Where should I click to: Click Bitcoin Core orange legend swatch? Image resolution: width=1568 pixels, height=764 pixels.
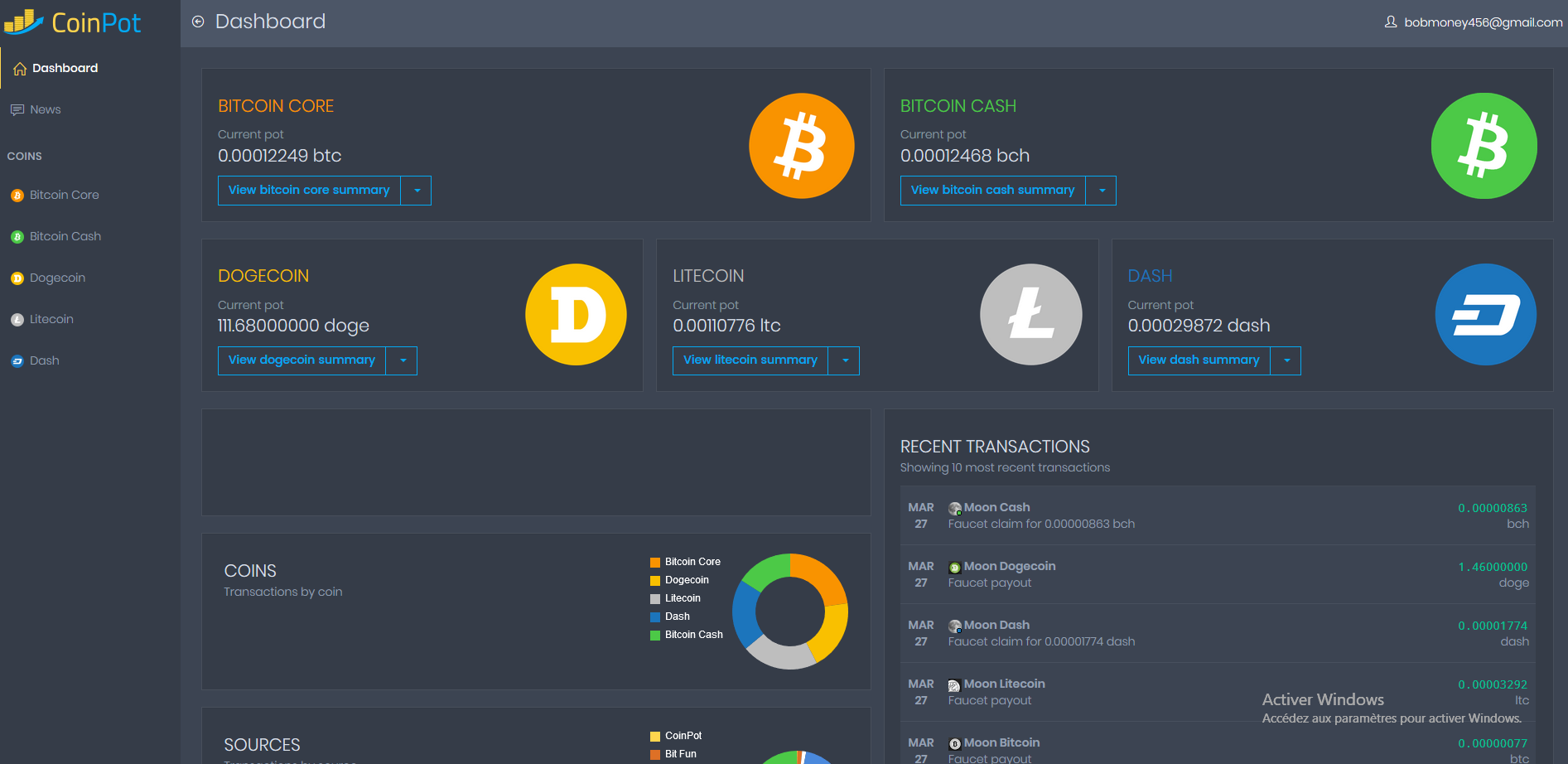655,563
